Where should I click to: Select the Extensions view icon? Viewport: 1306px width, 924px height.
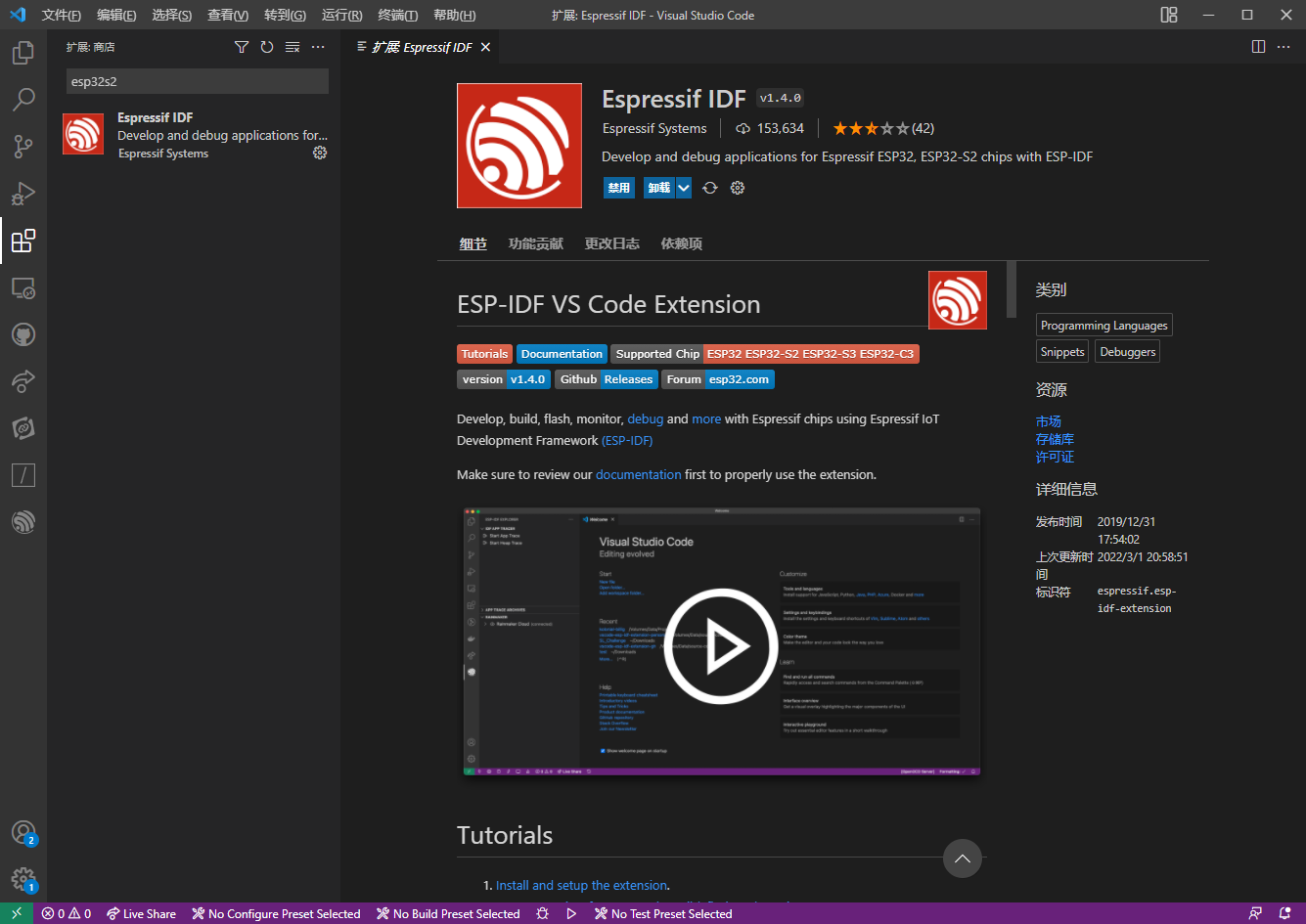click(23, 241)
